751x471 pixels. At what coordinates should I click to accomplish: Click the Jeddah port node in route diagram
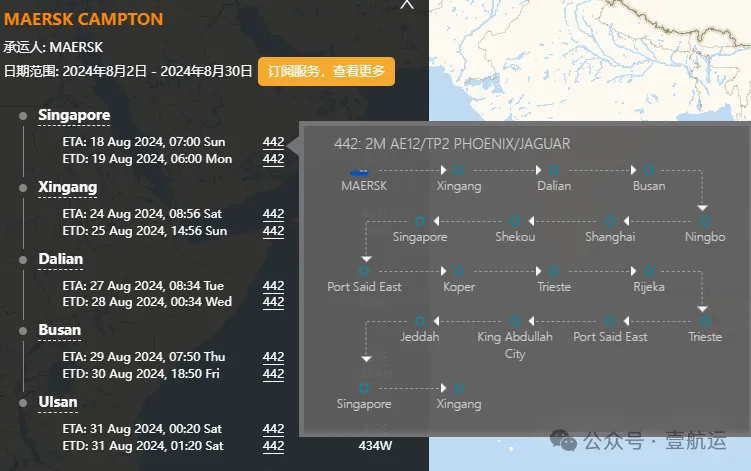pos(420,321)
